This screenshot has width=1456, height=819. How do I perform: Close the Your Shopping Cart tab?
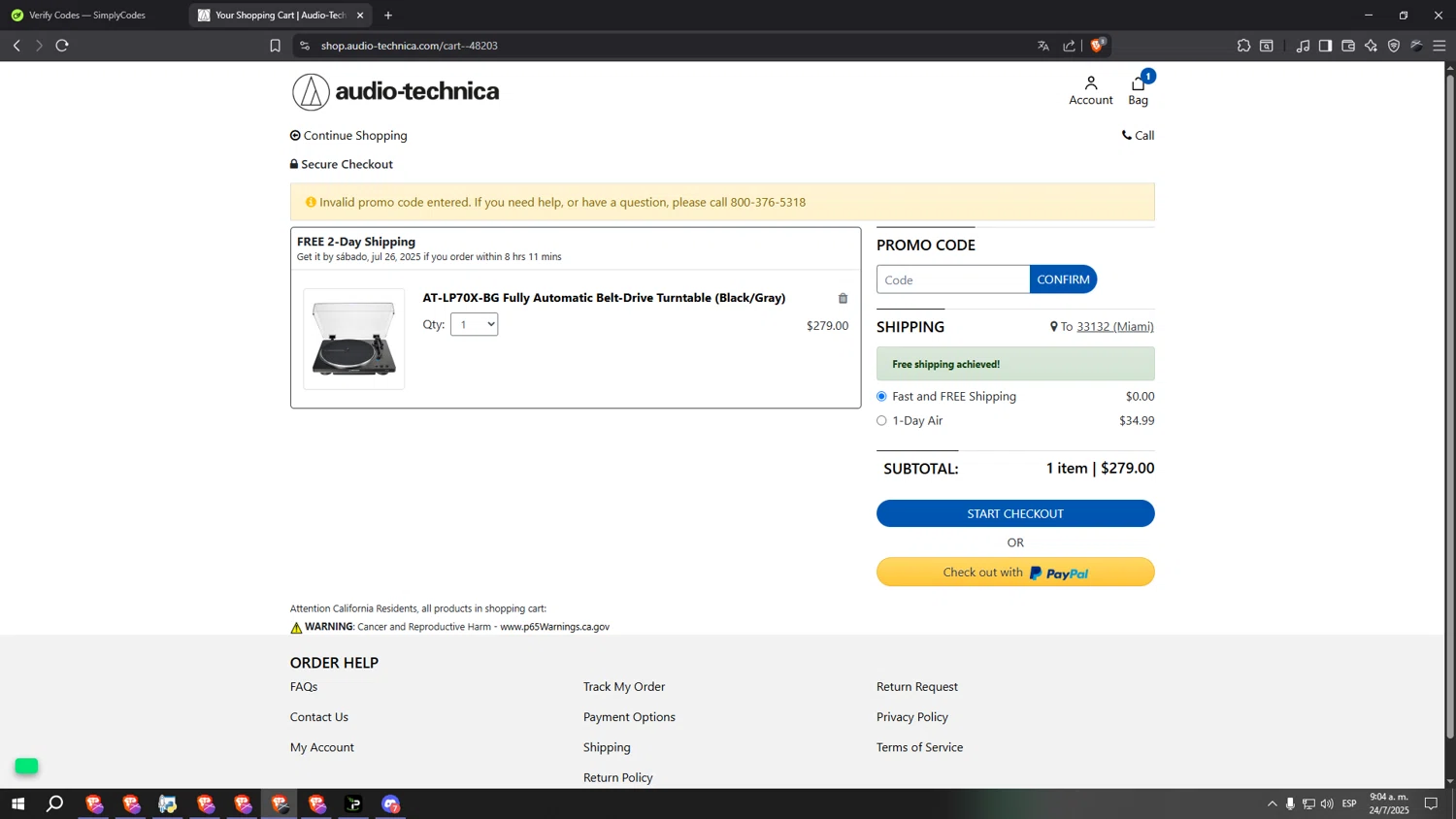coord(360,16)
